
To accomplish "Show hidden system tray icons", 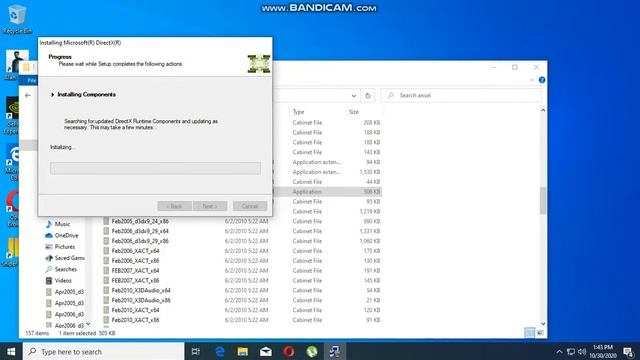I will click(x=559, y=351).
